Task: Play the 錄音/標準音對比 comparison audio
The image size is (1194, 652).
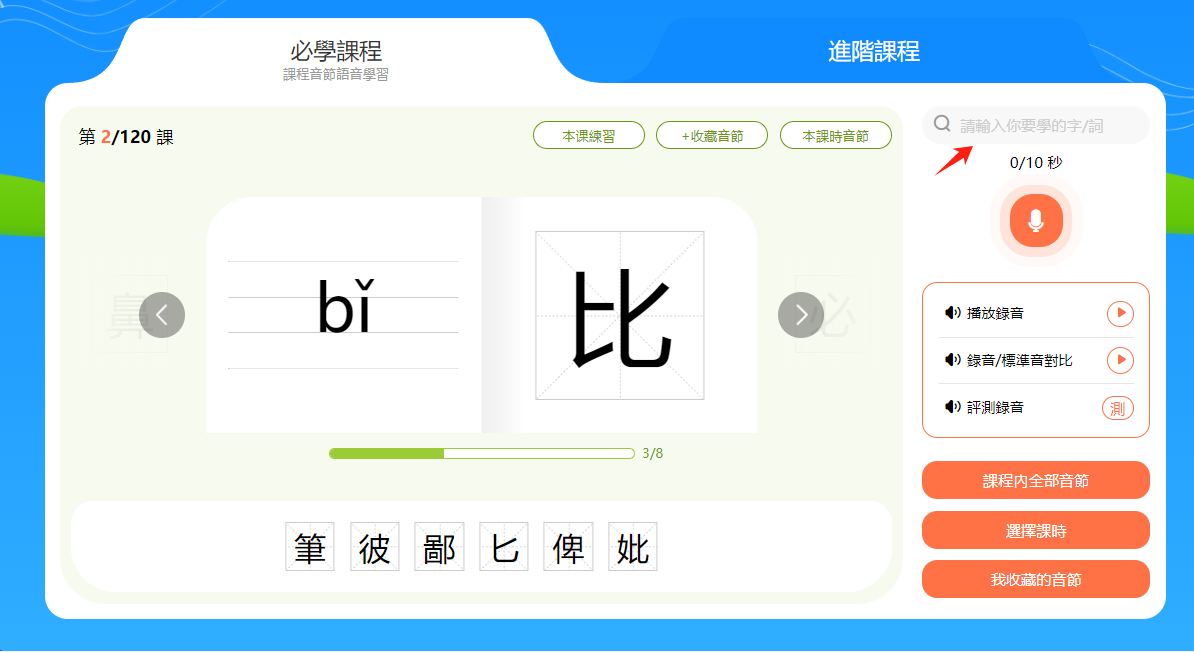Action: tap(1120, 360)
